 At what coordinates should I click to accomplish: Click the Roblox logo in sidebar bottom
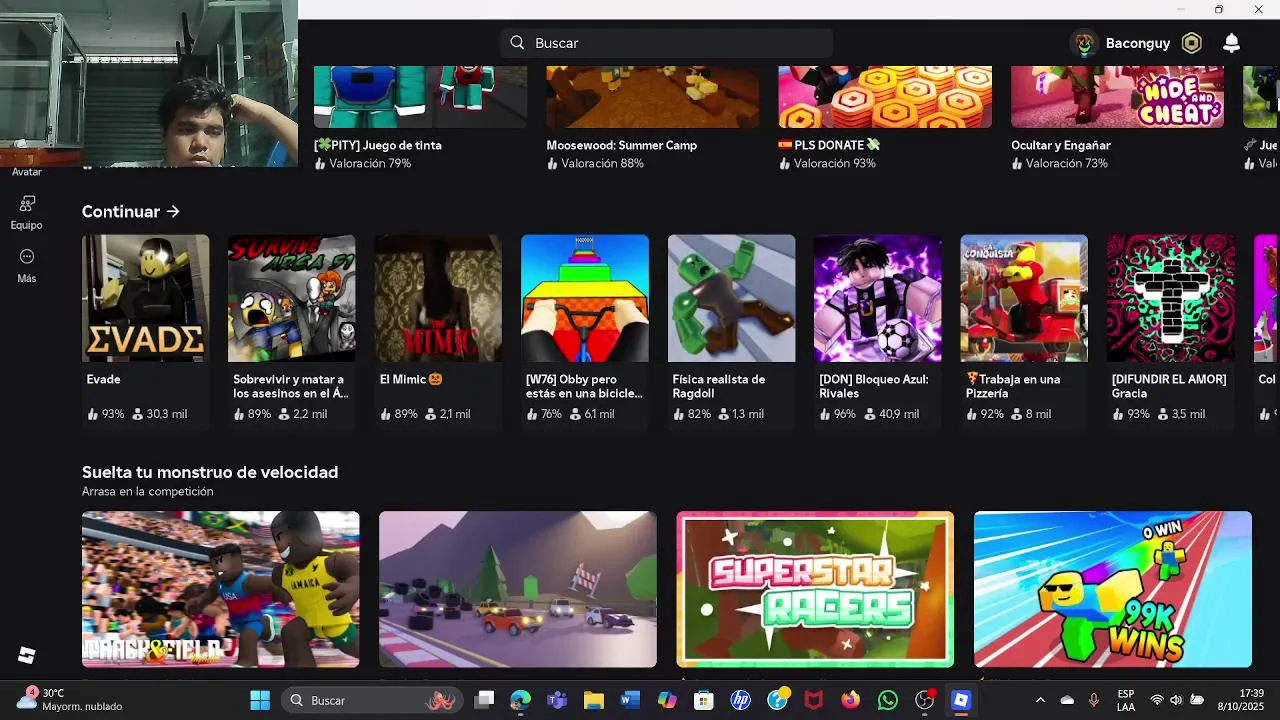coord(27,655)
